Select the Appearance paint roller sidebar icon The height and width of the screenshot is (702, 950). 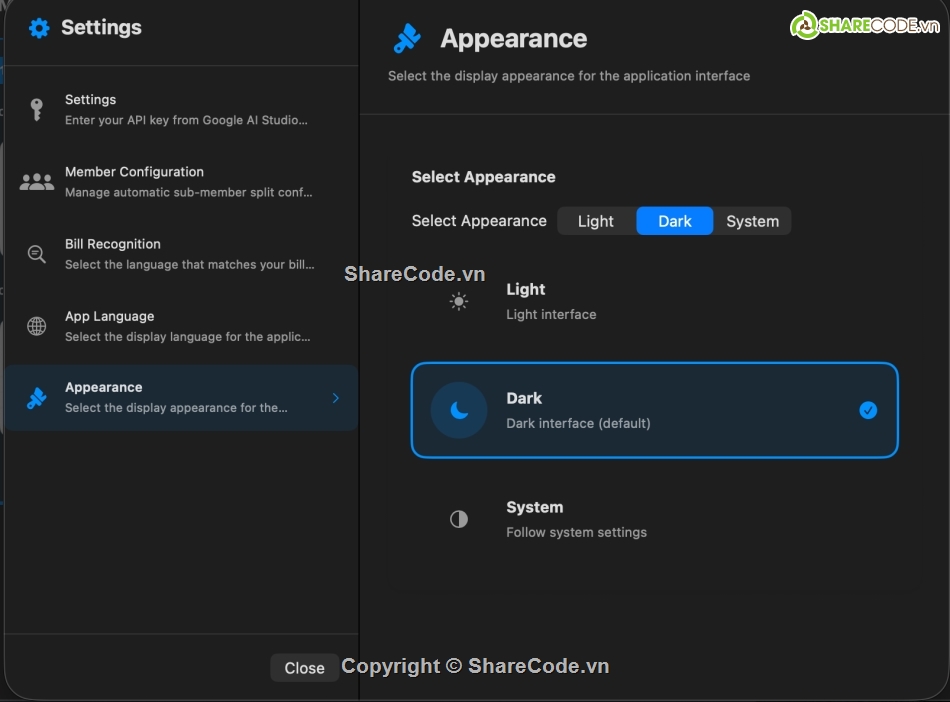36,397
